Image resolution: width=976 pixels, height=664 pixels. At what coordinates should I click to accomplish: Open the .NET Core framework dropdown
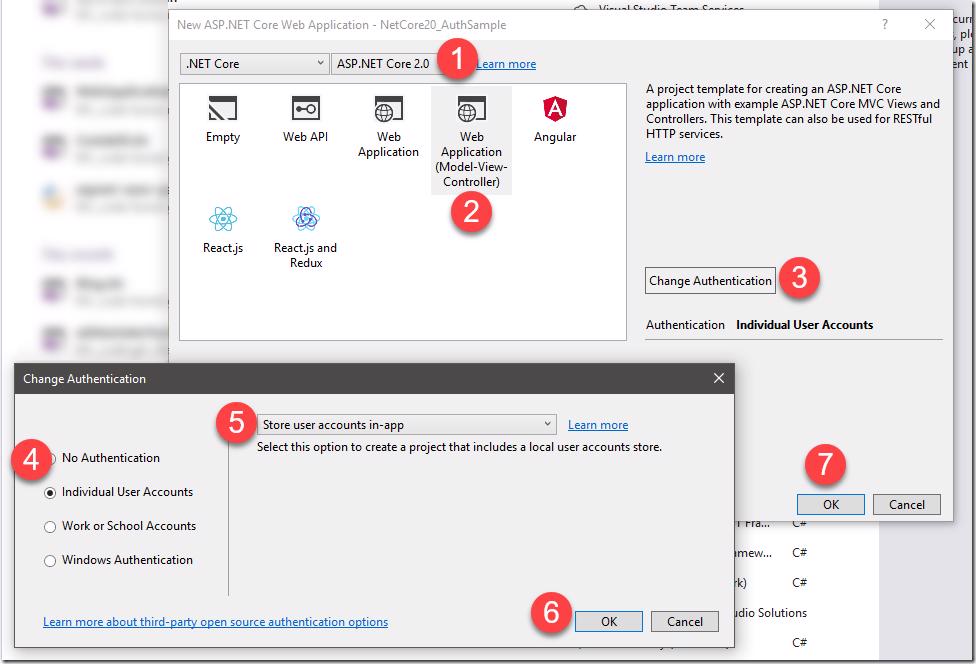pyautogui.click(x=254, y=63)
